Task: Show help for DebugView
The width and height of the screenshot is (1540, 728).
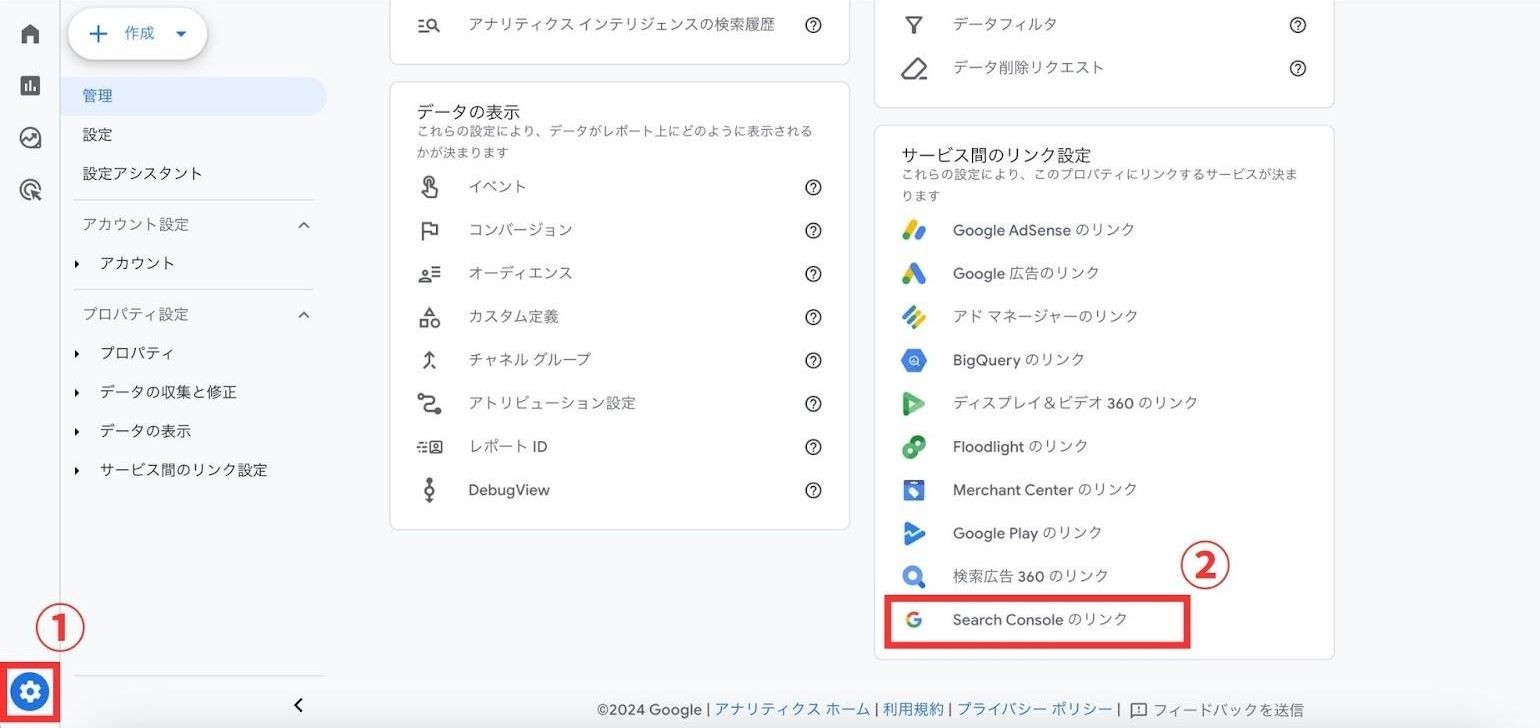Action: (x=813, y=490)
